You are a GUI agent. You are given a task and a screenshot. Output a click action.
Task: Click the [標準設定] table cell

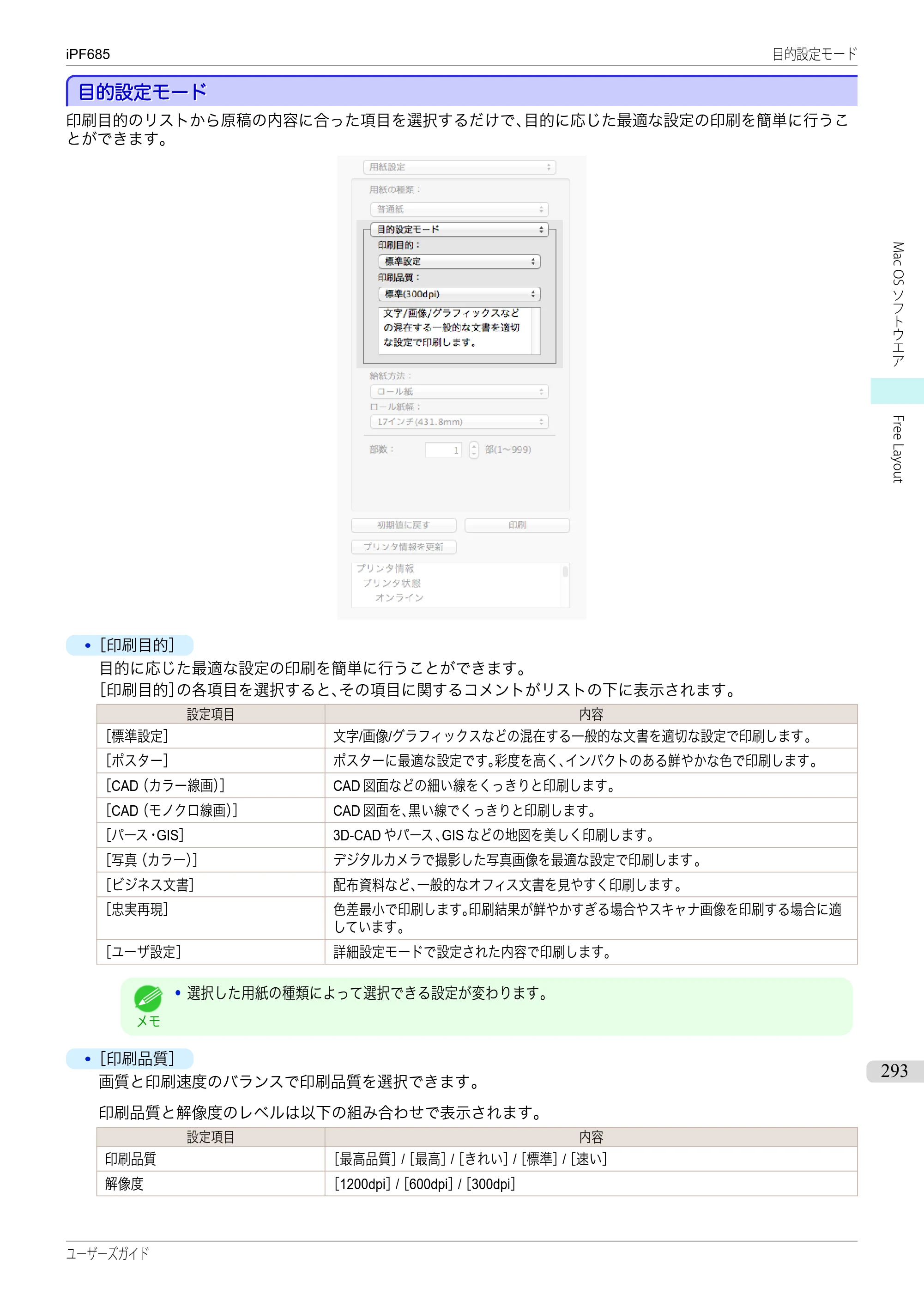coord(211,736)
